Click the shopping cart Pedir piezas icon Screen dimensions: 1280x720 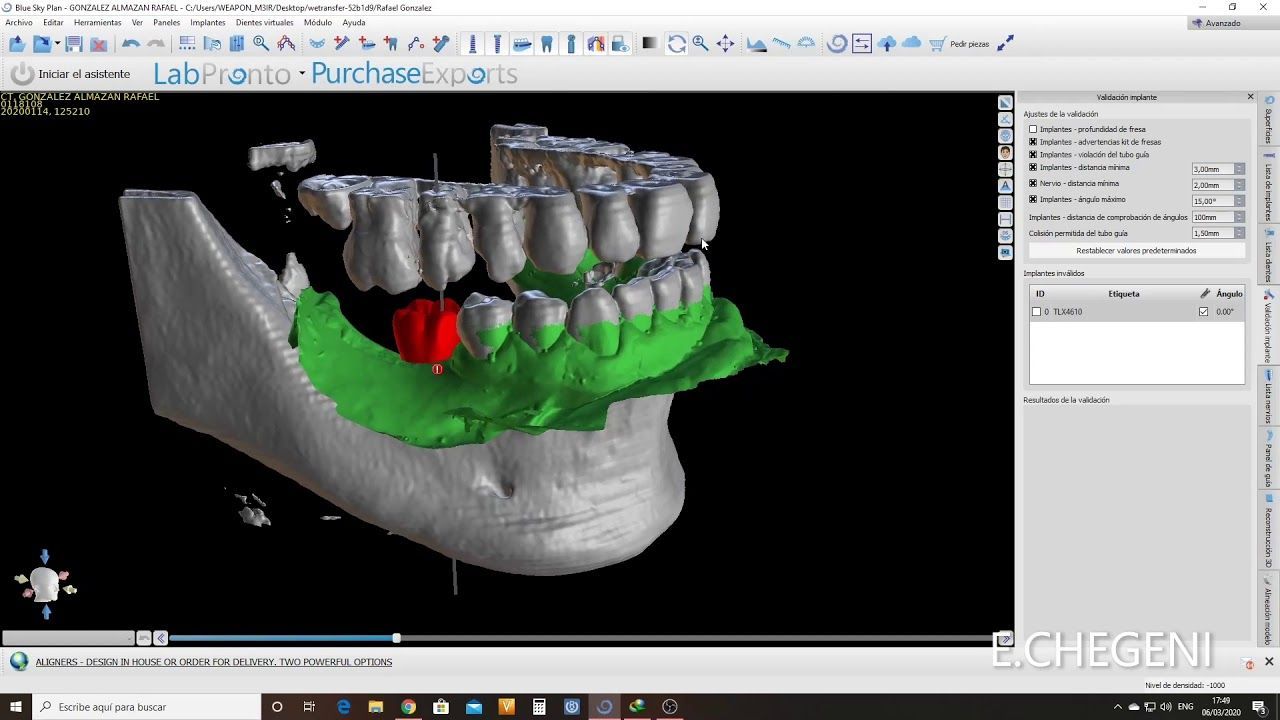click(937, 44)
